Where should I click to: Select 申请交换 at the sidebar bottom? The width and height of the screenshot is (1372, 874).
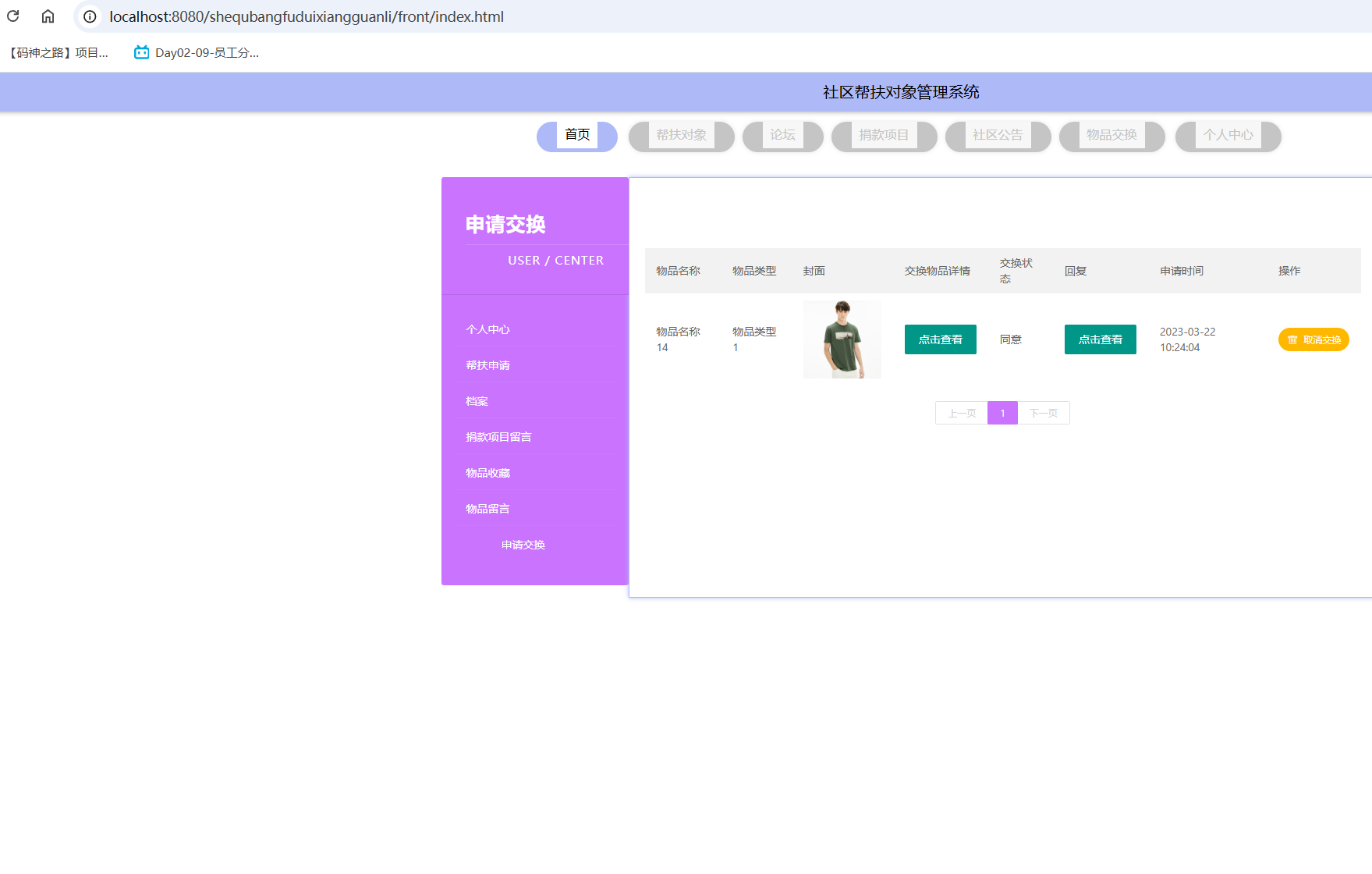click(523, 545)
